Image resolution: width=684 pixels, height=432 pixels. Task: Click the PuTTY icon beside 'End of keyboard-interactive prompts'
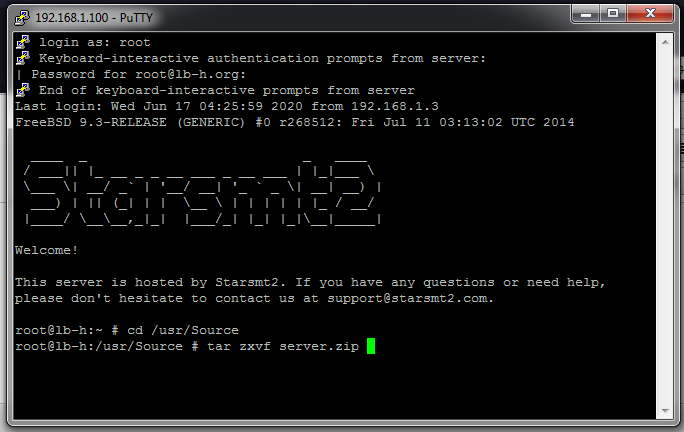tap(23, 90)
